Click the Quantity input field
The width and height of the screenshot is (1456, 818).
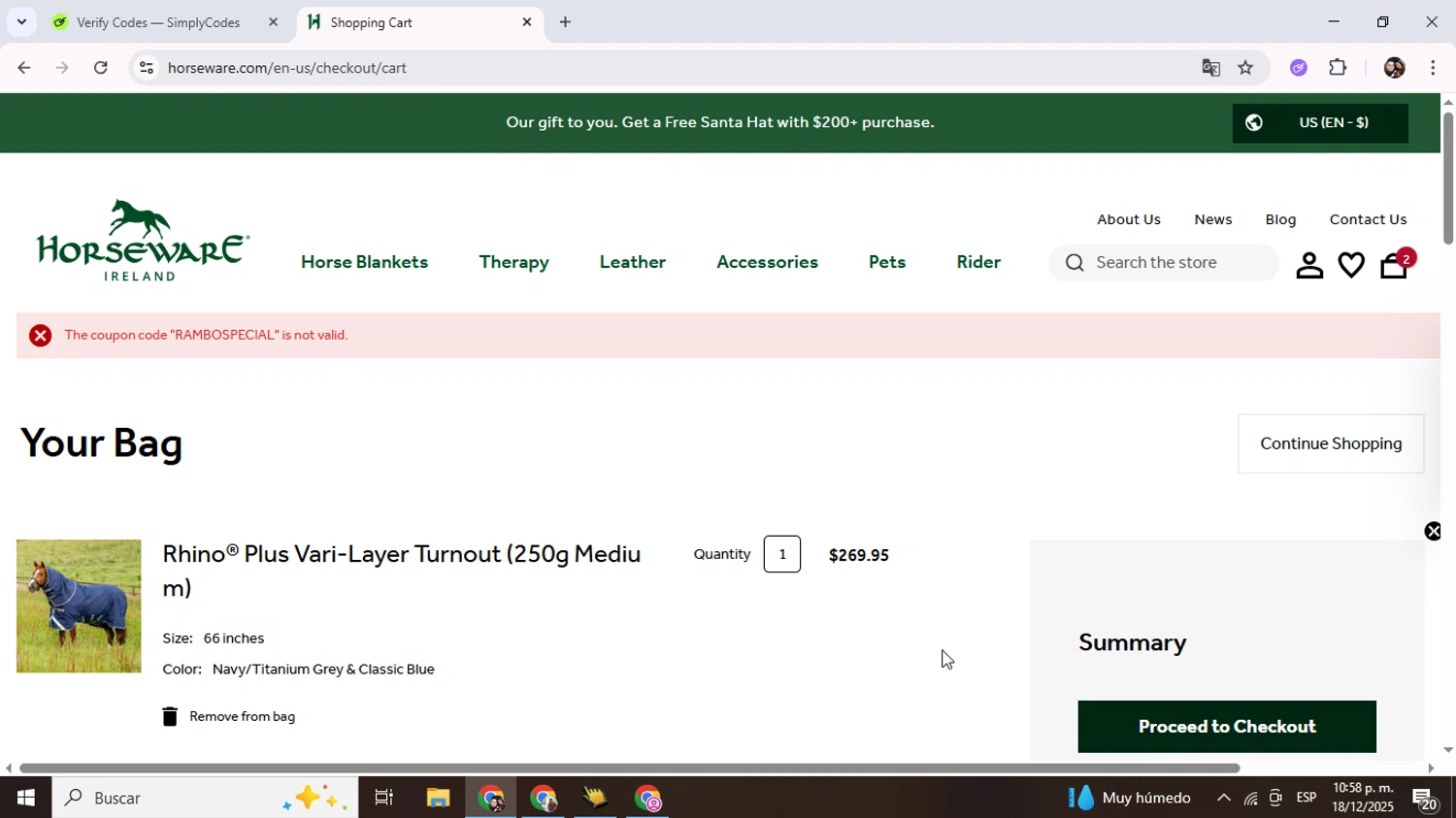782,554
